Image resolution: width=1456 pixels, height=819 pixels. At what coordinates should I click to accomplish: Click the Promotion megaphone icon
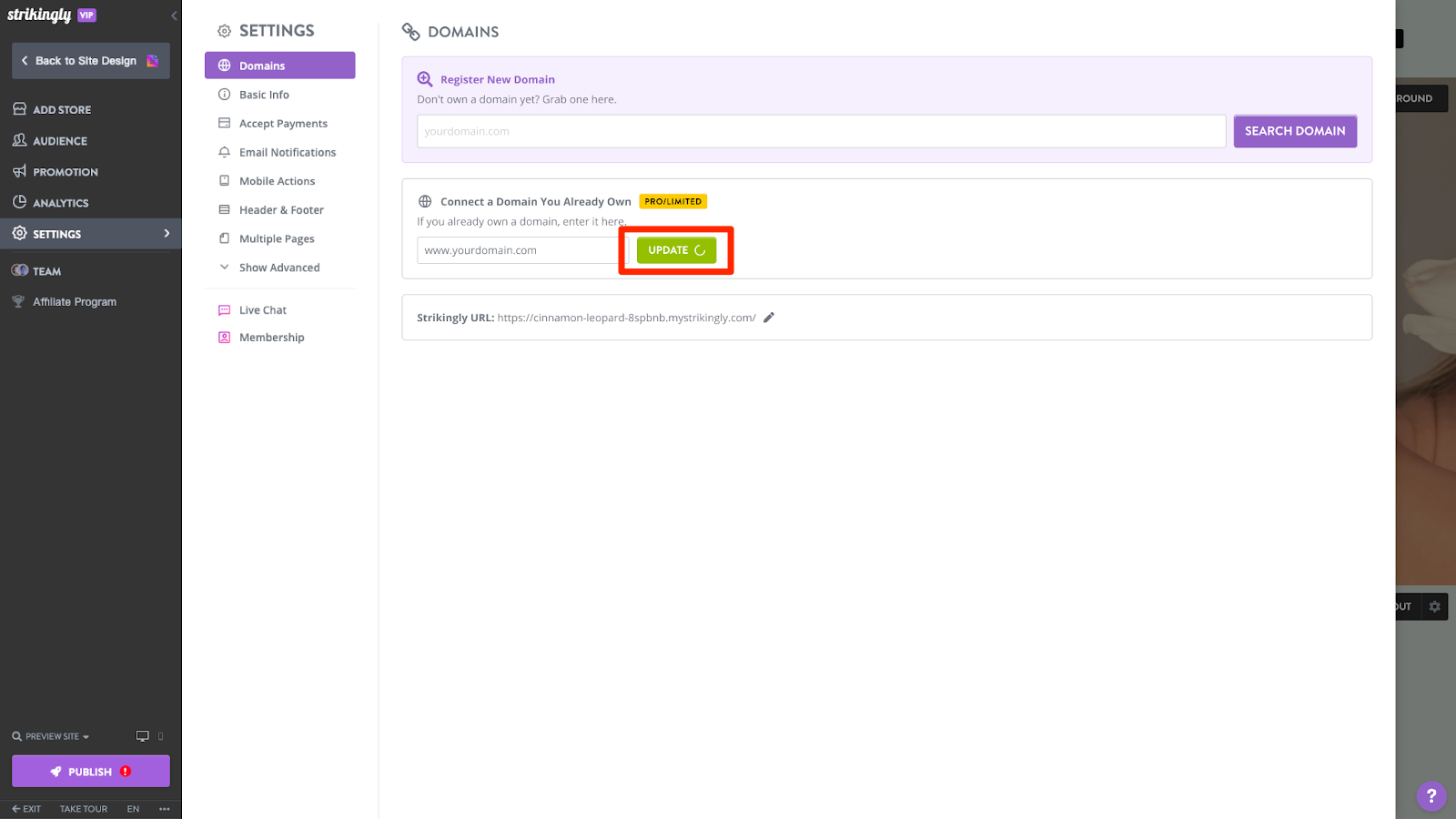tap(19, 171)
